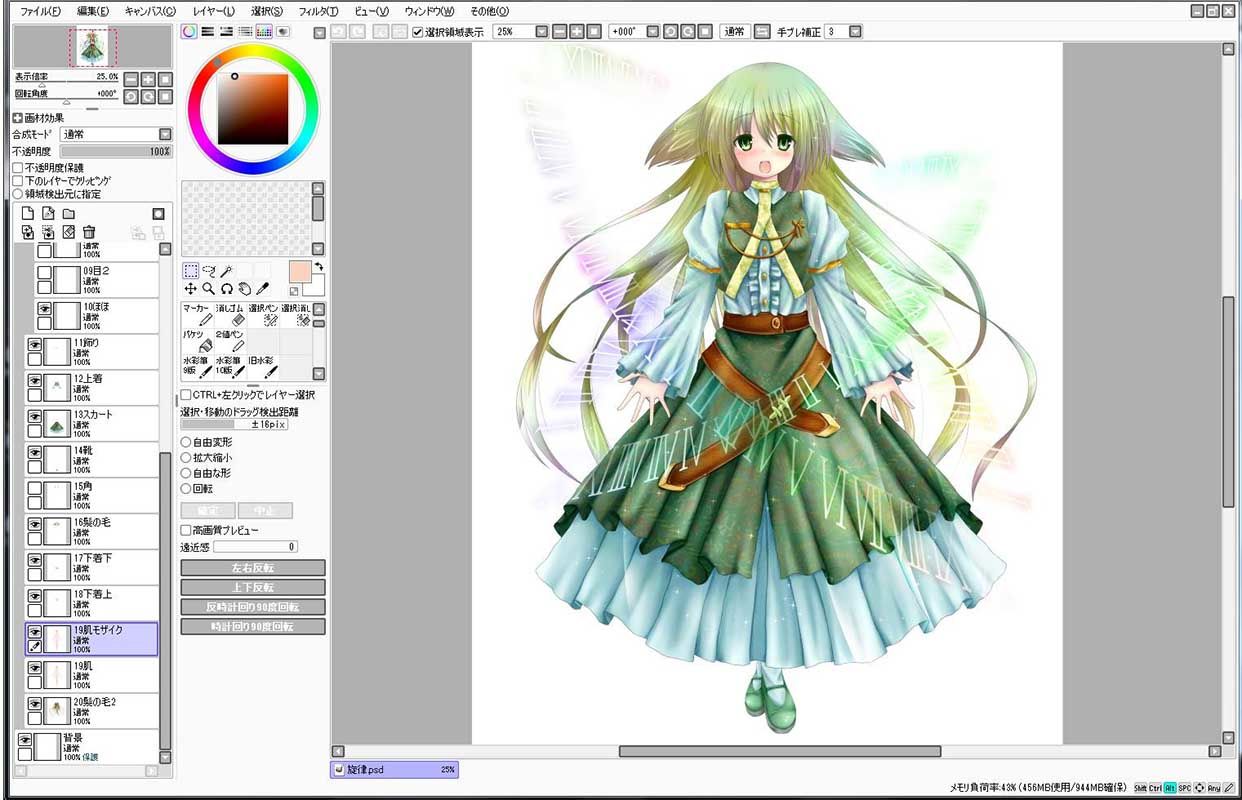The image size is (1242, 800).
Task: Open the レイヤー menu
Action: [213, 11]
